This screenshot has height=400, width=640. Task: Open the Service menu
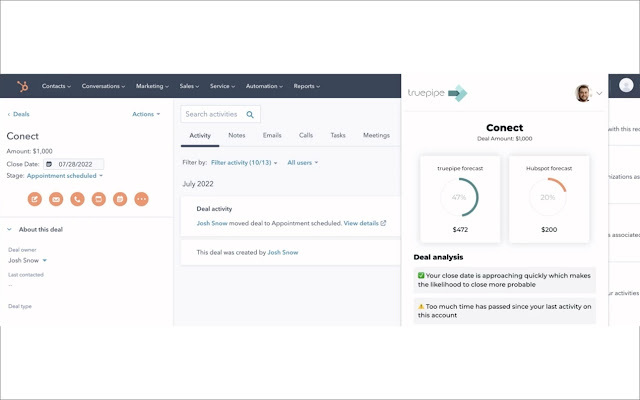(222, 86)
